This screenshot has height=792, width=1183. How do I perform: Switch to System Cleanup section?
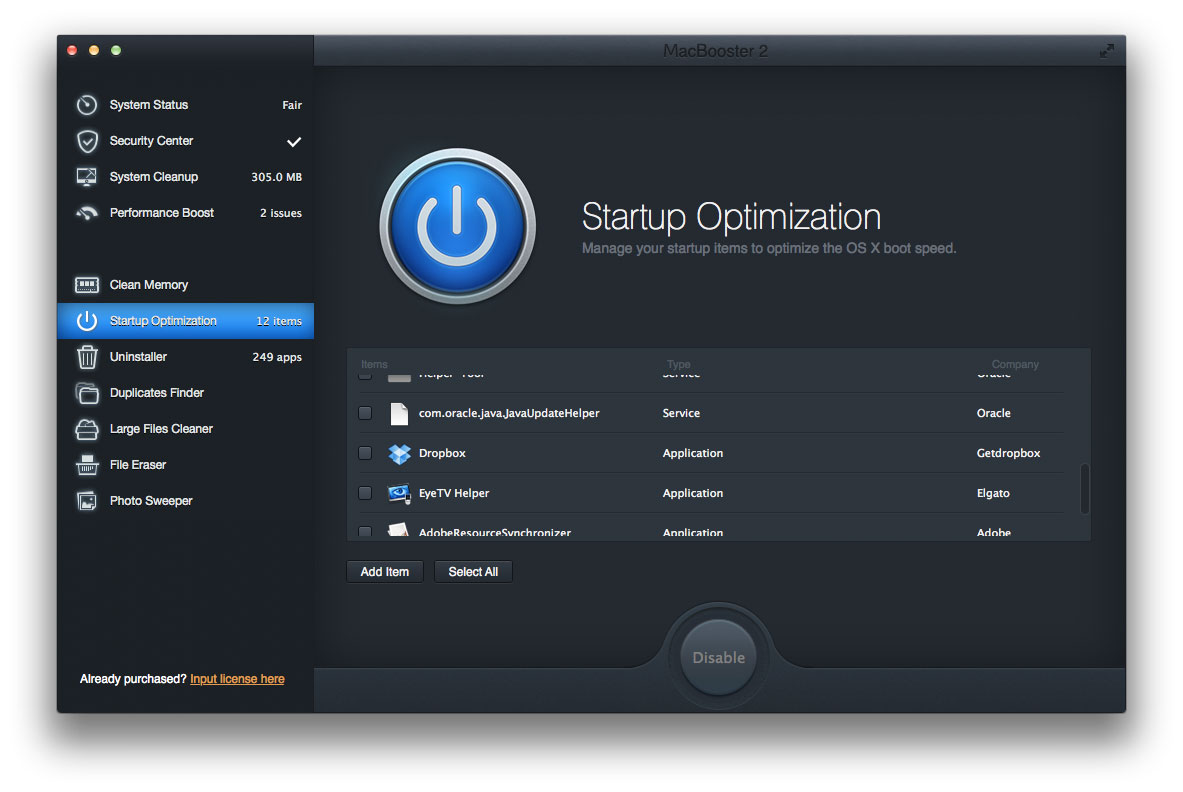point(186,177)
